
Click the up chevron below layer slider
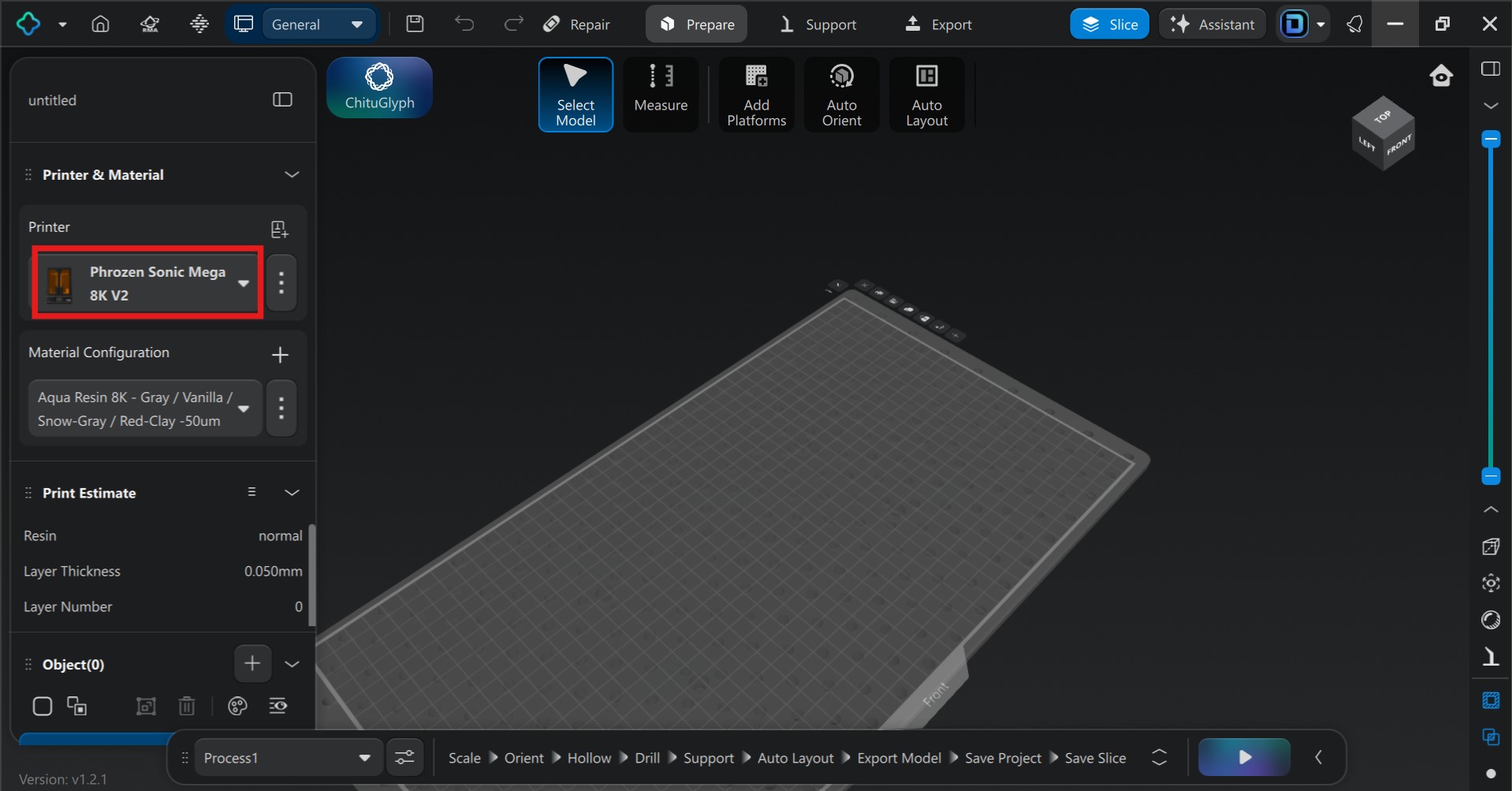1491,509
